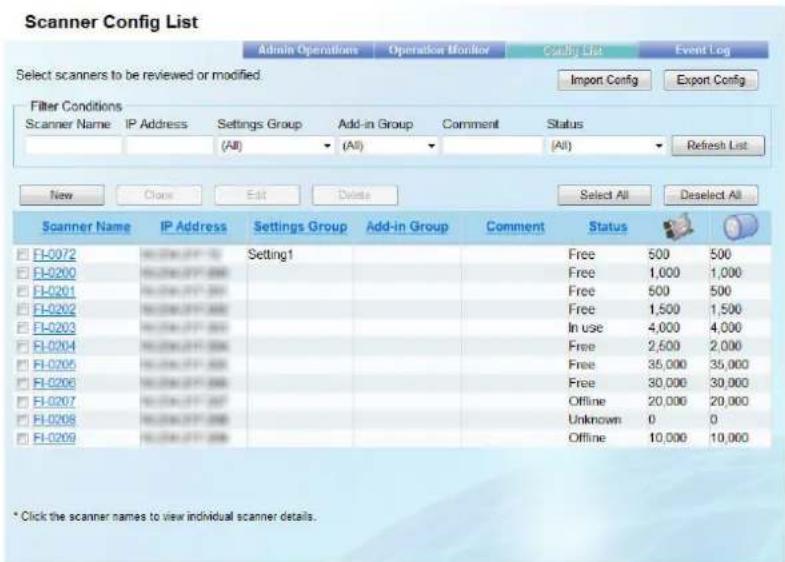Click Select All button

(x=604, y=195)
